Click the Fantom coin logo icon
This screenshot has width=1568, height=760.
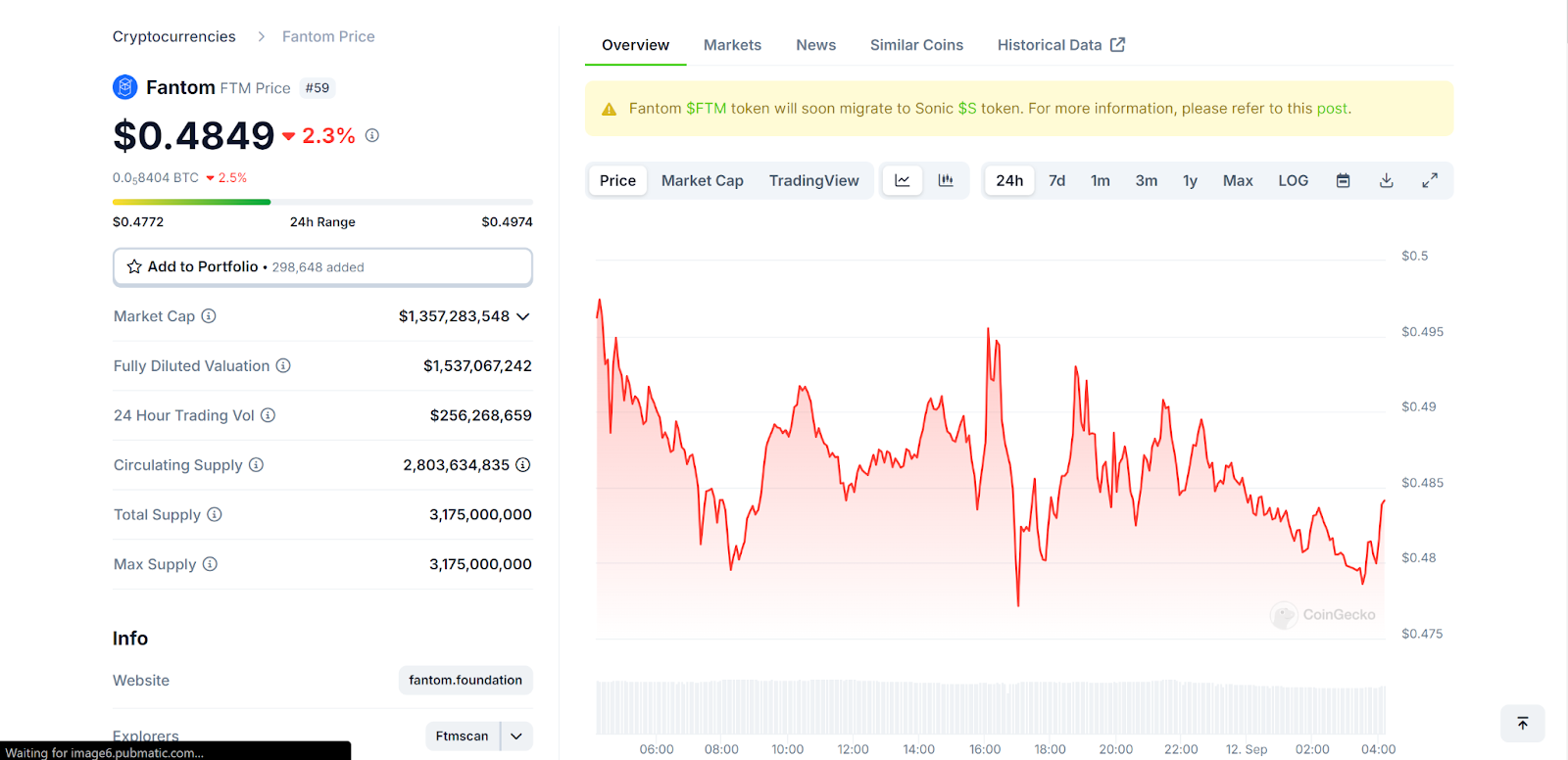tap(125, 87)
